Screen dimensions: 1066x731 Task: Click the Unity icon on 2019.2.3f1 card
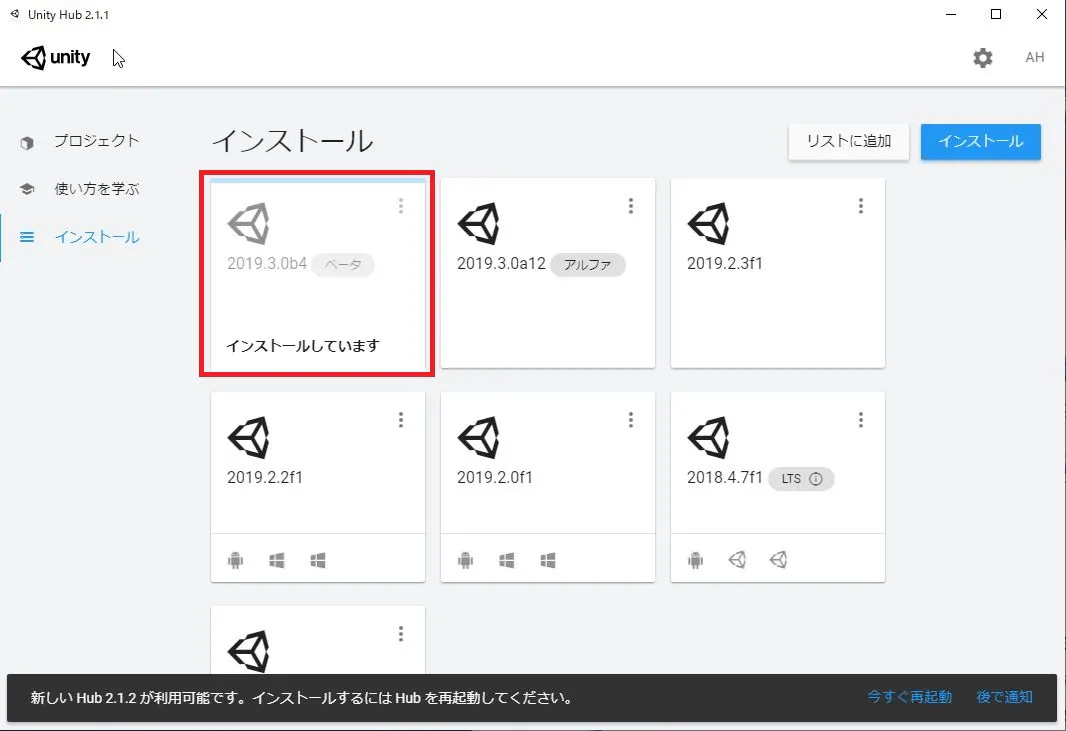point(708,224)
